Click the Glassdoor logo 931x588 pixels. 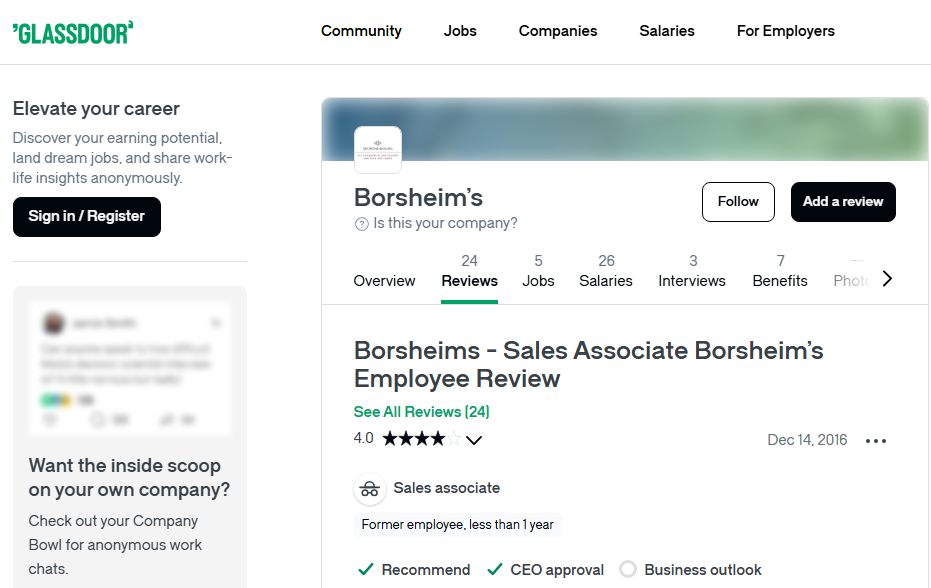(73, 33)
